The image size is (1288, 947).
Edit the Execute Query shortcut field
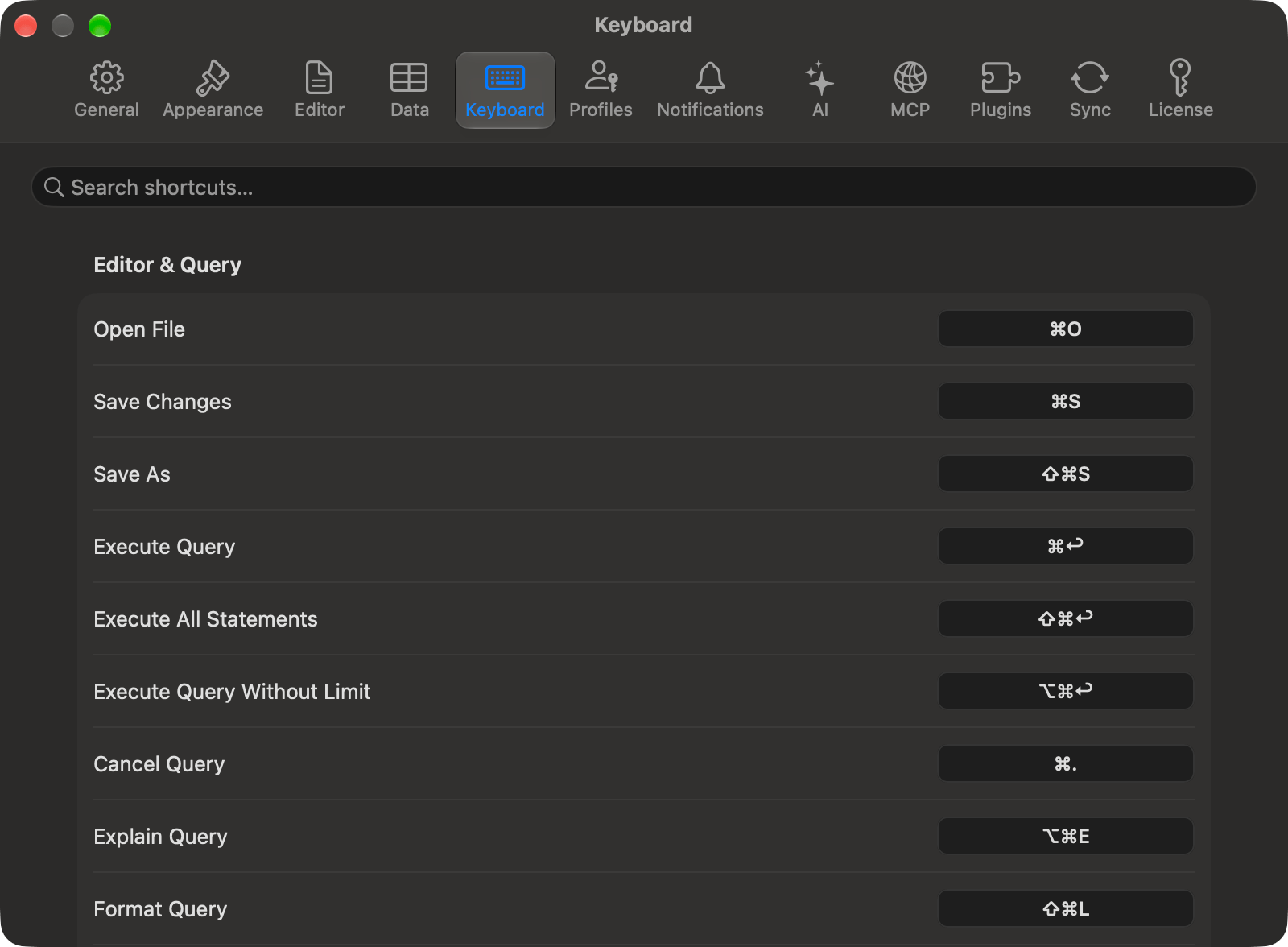(x=1066, y=546)
